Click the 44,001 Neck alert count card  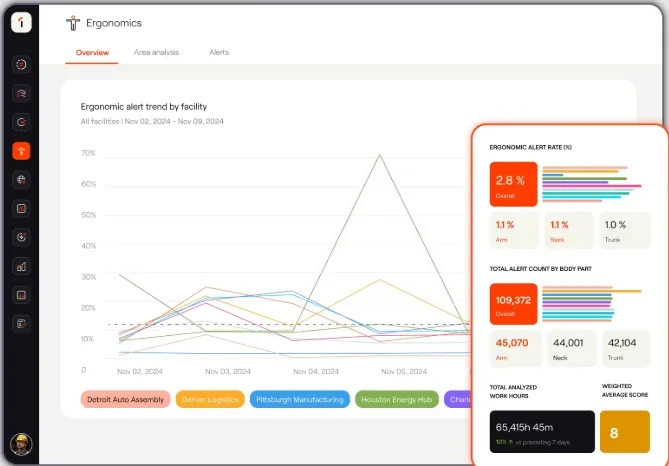571,349
